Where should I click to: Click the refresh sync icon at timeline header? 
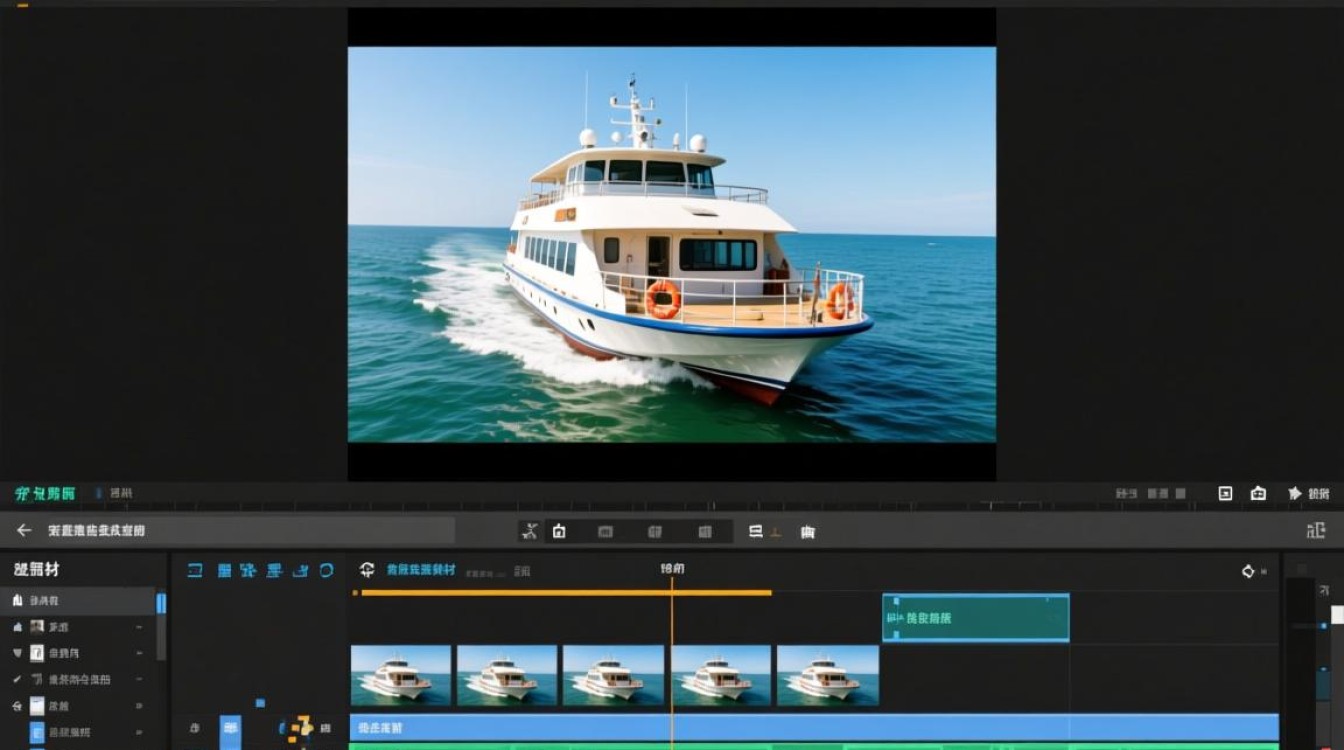point(367,570)
